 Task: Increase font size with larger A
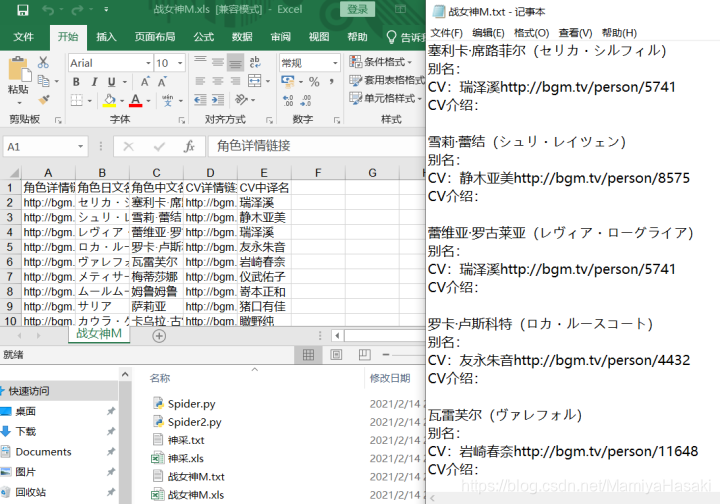[145, 82]
